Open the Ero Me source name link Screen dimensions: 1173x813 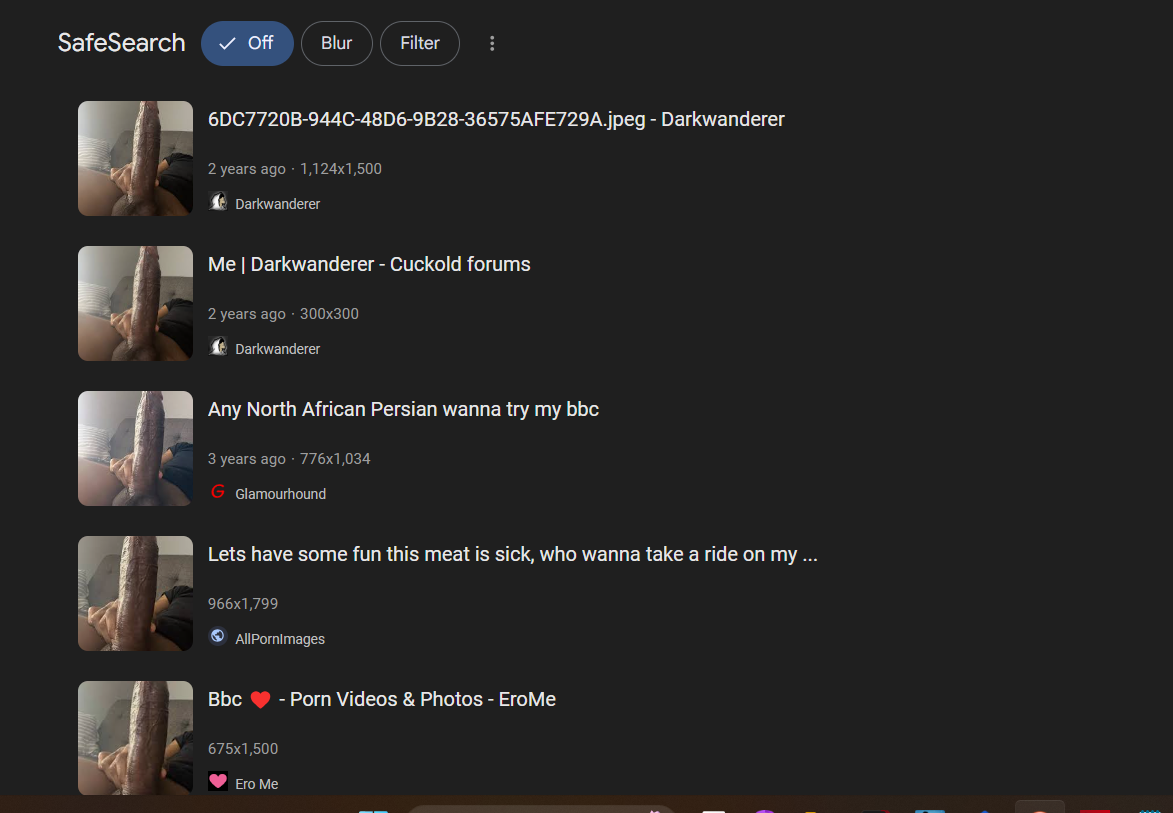pos(257,785)
